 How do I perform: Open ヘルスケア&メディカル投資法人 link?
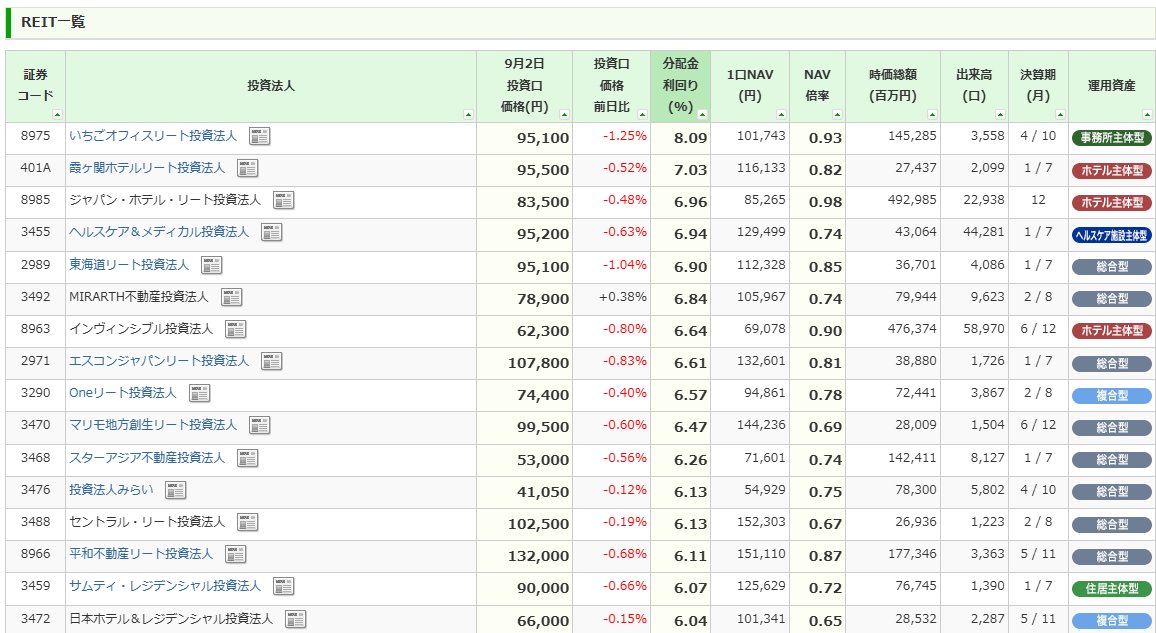159,232
